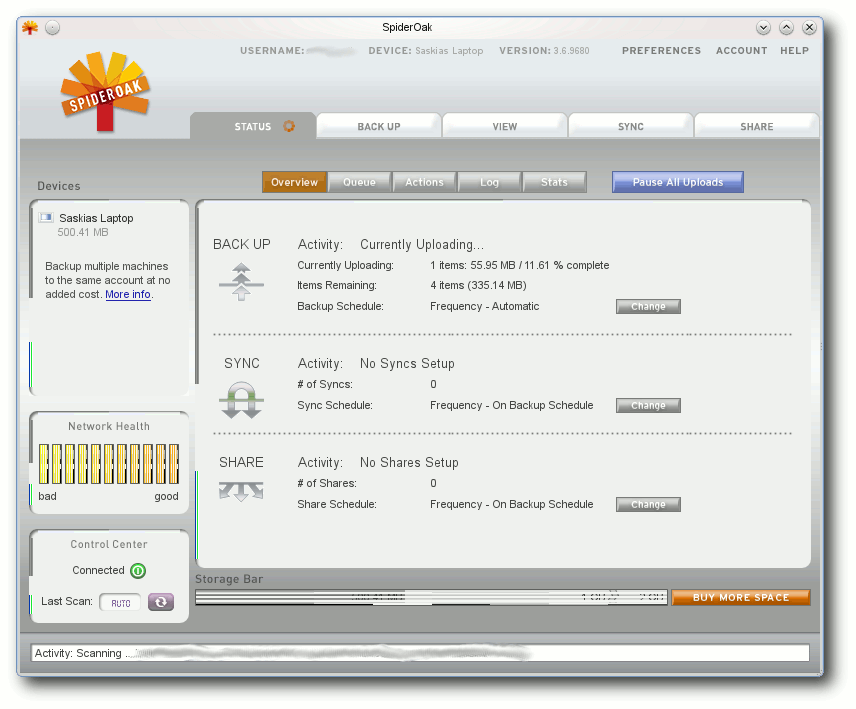Click the Network Health indicator bars
This screenshot has width=856, height=709.
pyautogui.click(x=109, y=464)
